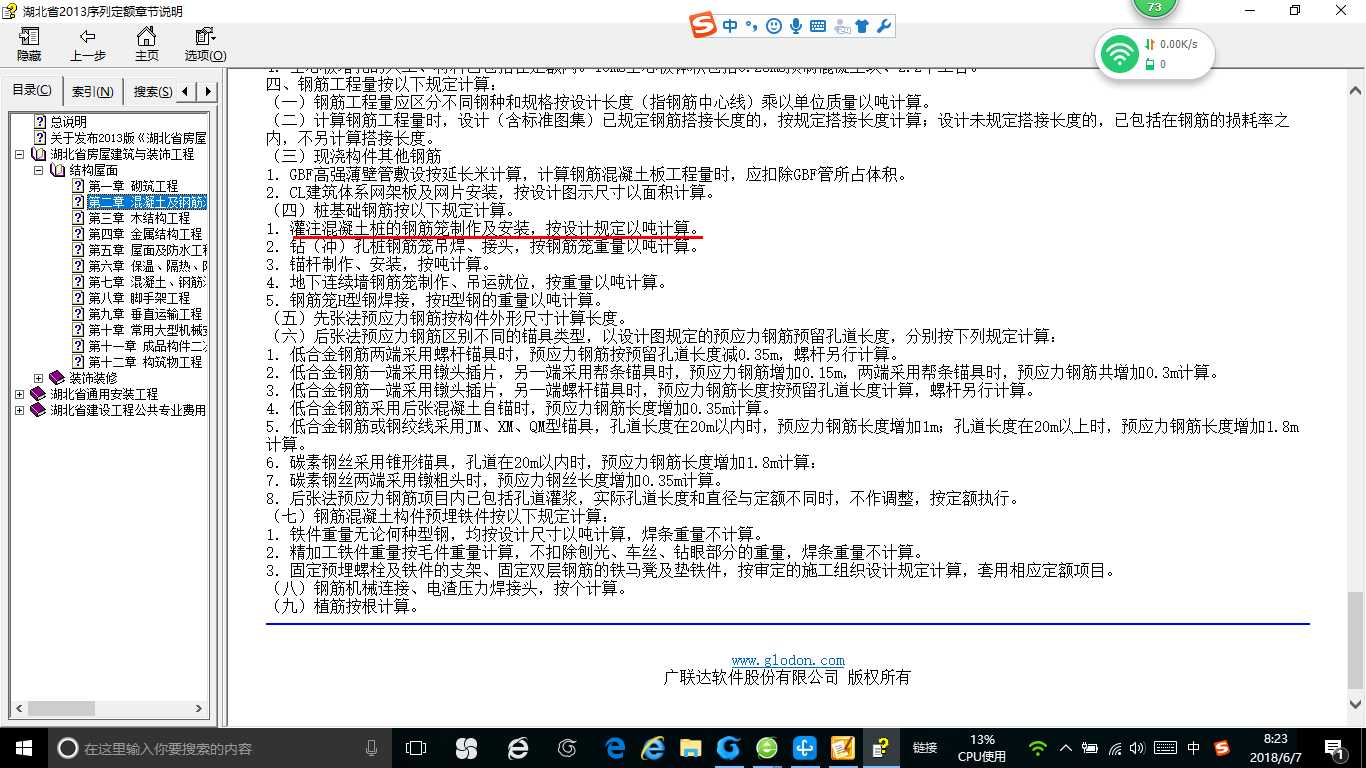
Task: Open the blue G Glodon taskbar icon
Action: pos(729,748)
